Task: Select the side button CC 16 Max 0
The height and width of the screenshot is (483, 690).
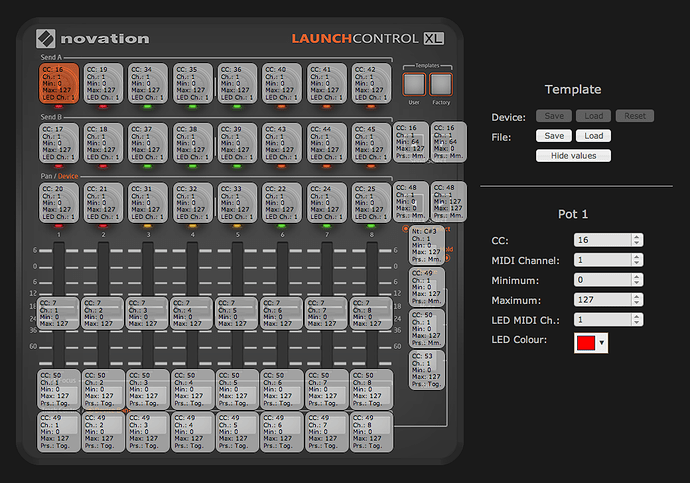Action: [x=448, y=142]
